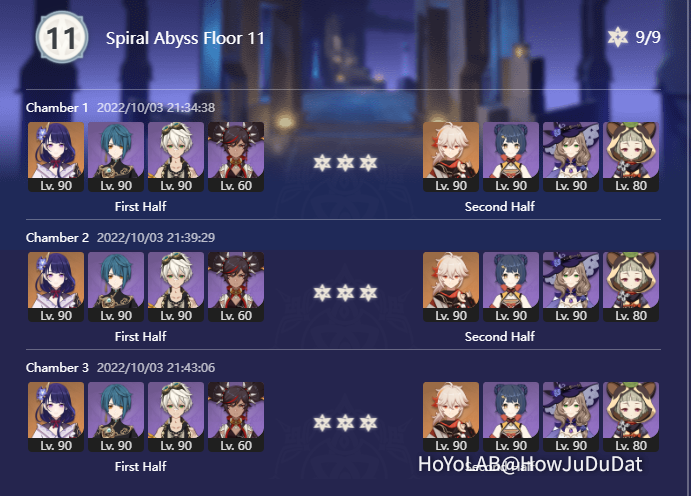Select Bennett portrait in Chamber 3 first half
Screen dimensions: 691x496
[176, 417]
